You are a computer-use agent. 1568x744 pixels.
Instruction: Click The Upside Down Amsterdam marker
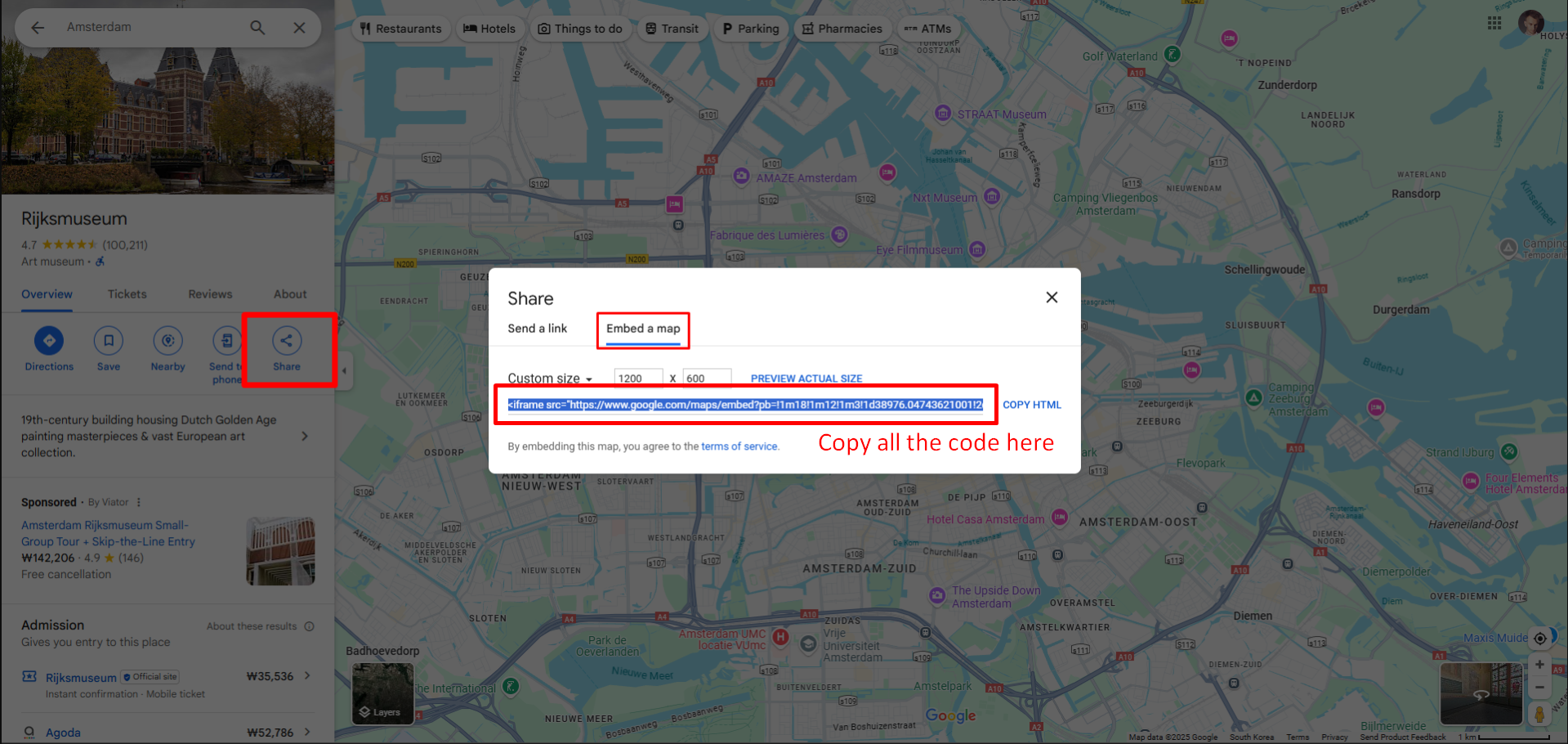point(937,595)
